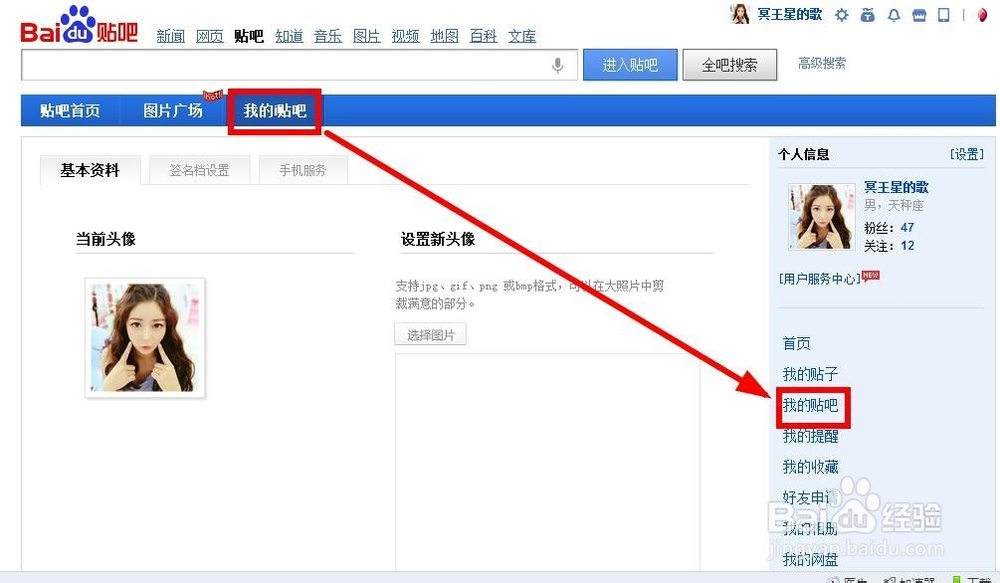The height and width of the screenshot is (583, 1000).
Task: Open the 高级搜索 link
Action: [824, 62]
